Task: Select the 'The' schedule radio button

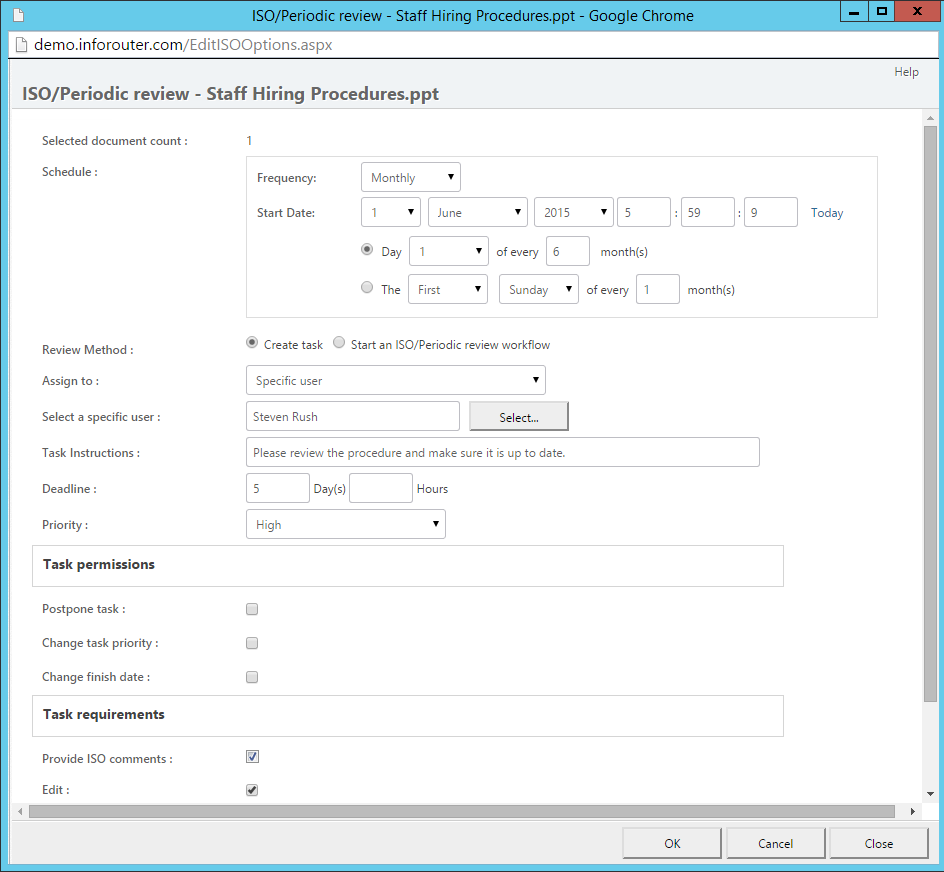Action: 367,287
